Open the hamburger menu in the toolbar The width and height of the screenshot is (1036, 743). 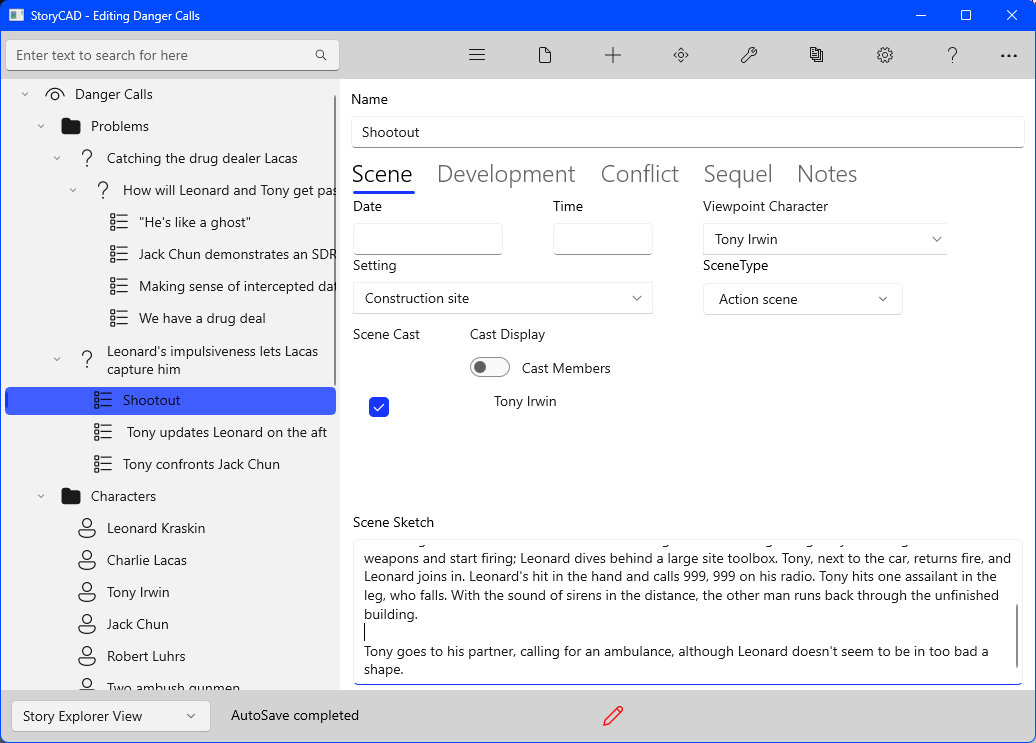point(477,55)
